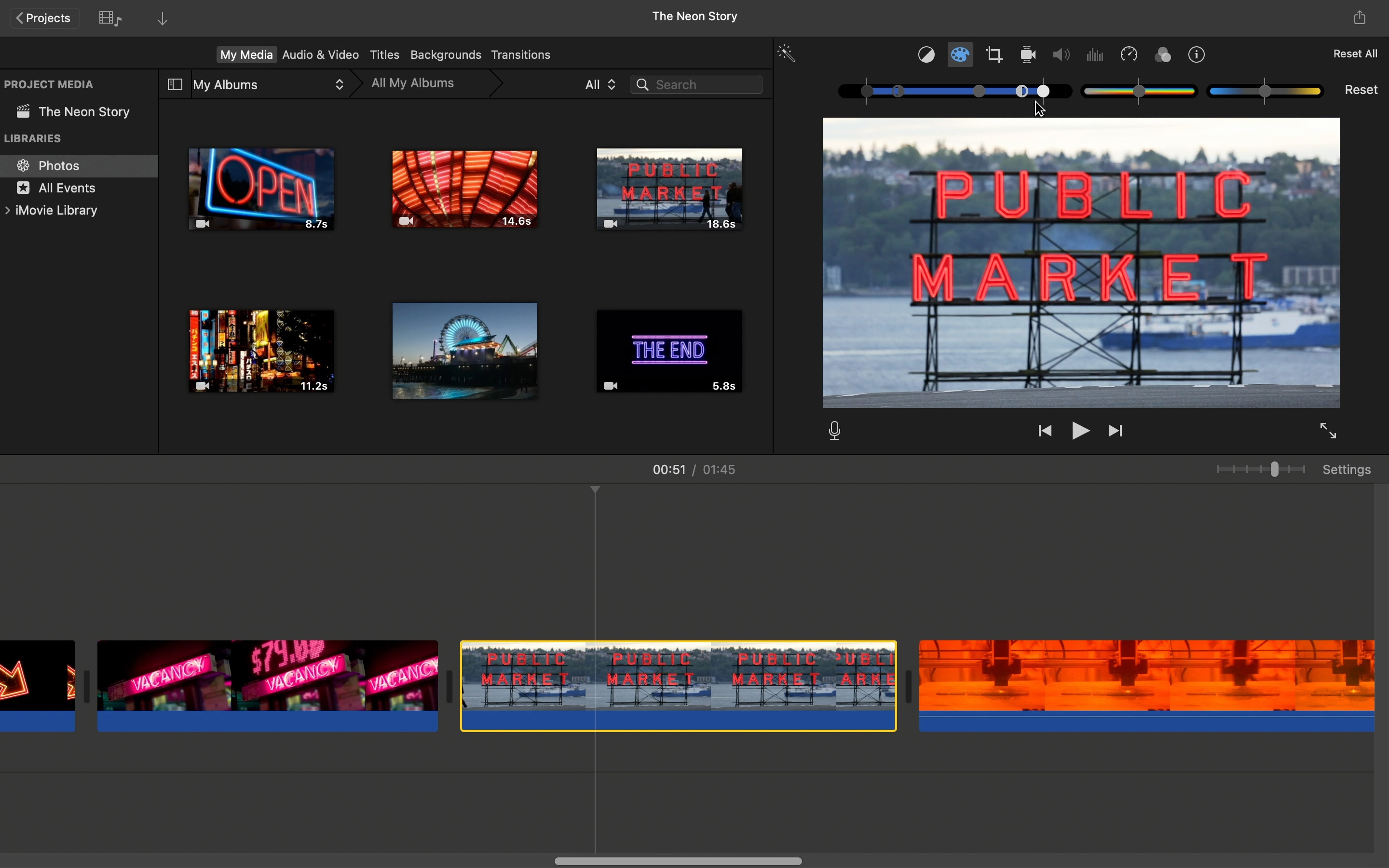
Task: Open the Transitions tab
Action: coord(520,55)
